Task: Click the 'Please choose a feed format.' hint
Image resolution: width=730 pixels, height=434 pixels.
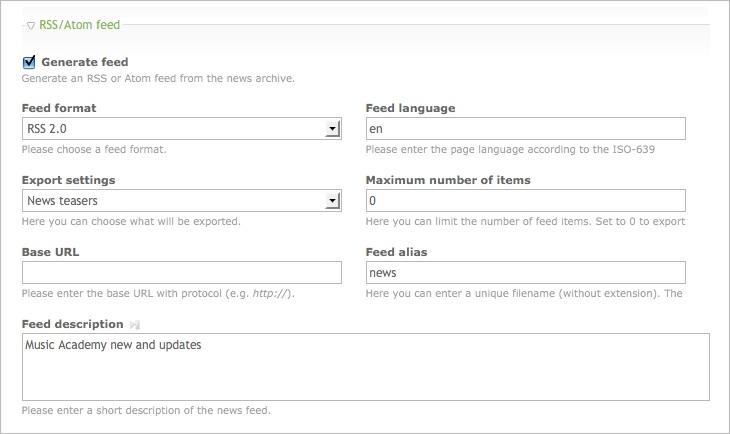Action: 94,149
